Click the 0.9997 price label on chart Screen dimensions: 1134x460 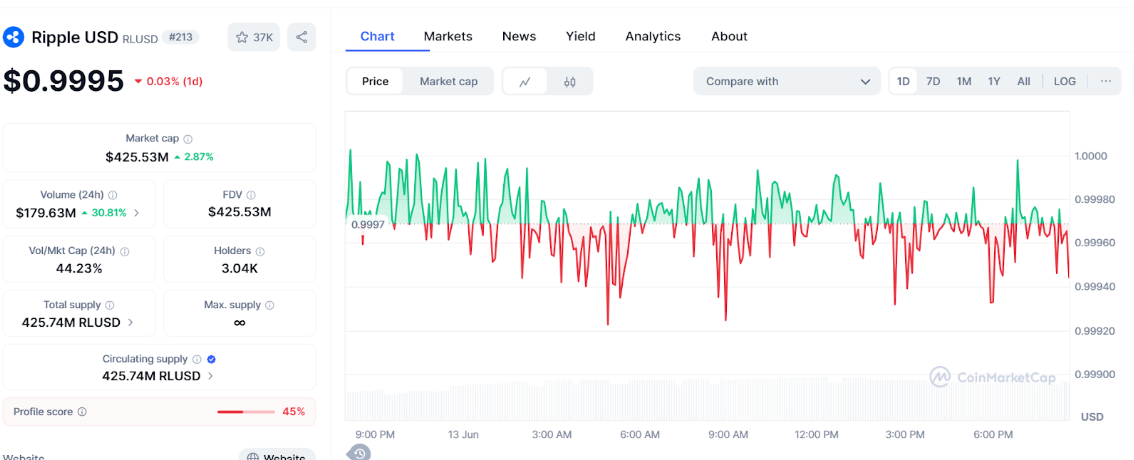pos(367,225)
